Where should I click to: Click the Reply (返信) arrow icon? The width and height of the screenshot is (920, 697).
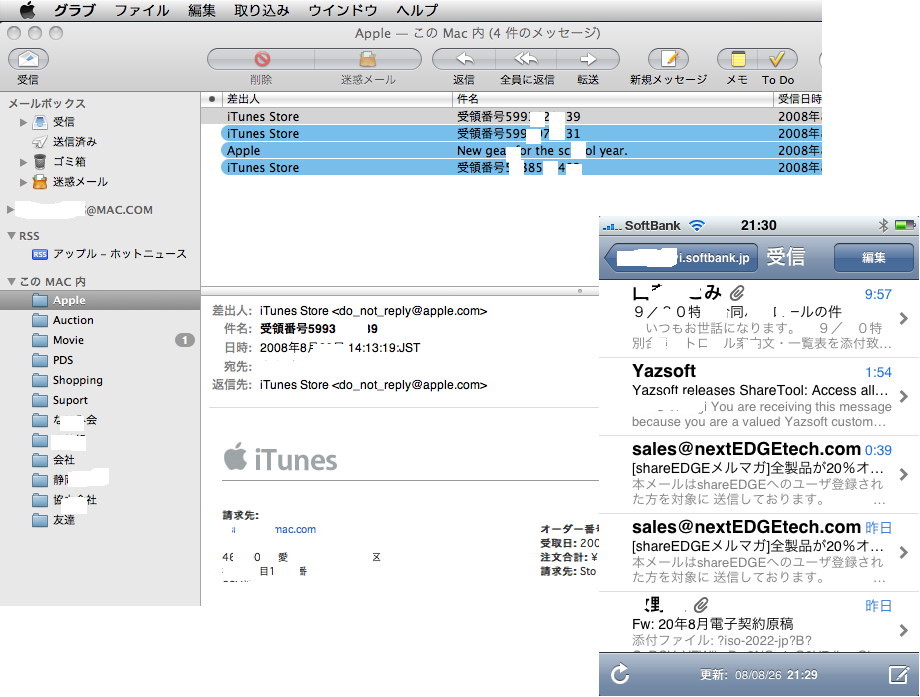coord(465,59)
